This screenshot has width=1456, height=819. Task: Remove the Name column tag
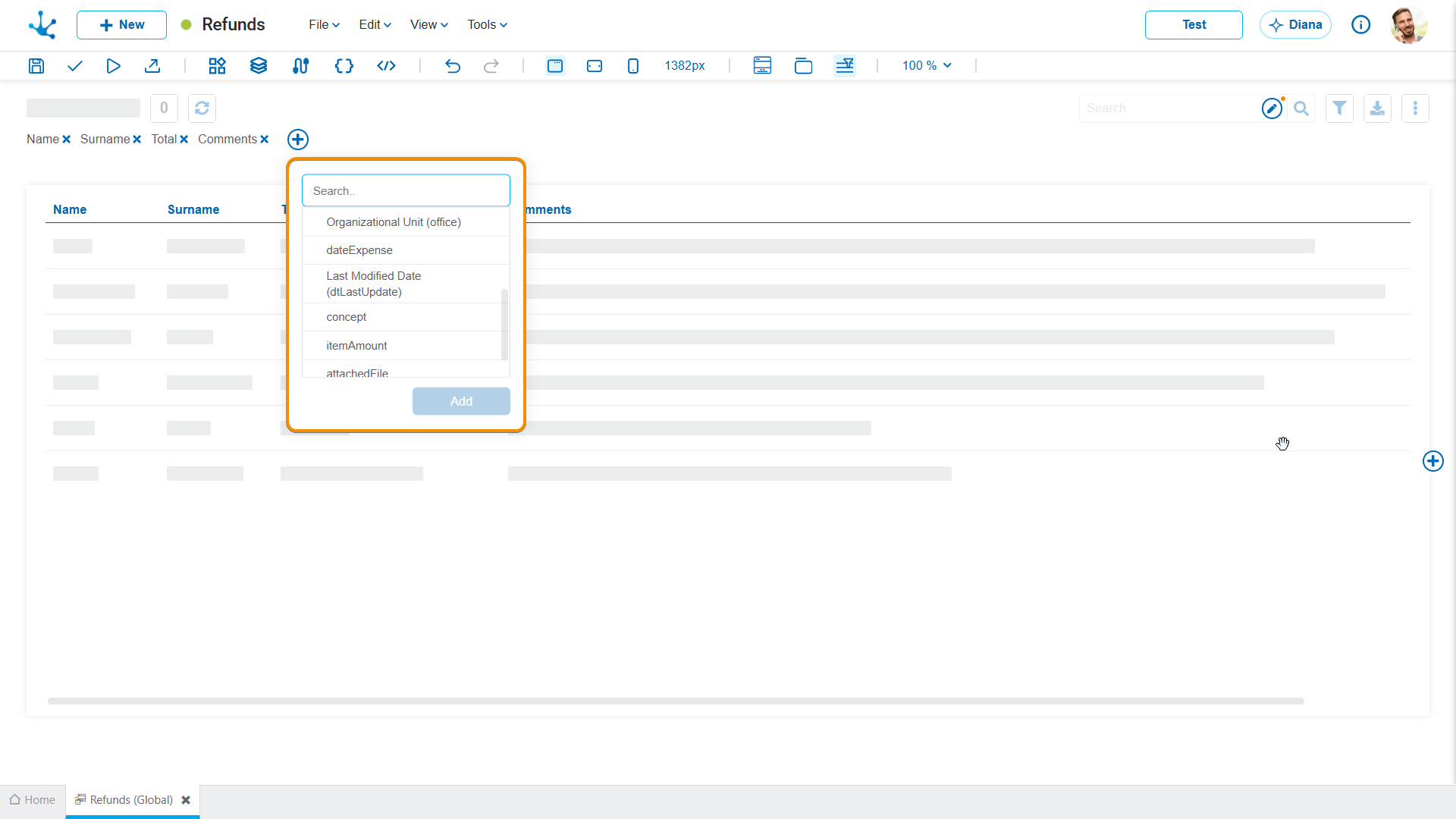67,140
